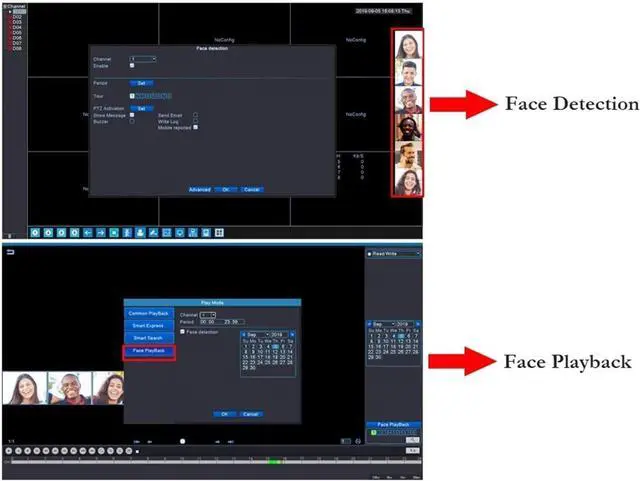Go to previous month in Play Mode calendar
Image resolution: width=640 pixels, height=481 pixels.
pos(243,334)
